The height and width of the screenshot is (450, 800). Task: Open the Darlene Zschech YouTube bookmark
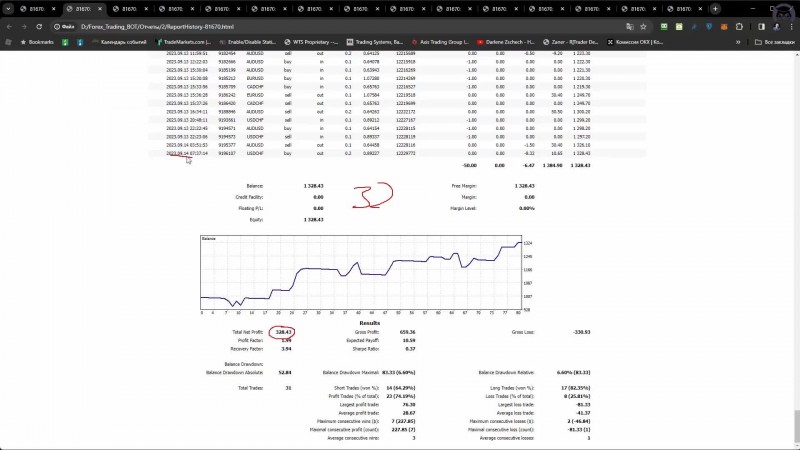(506, 42)
